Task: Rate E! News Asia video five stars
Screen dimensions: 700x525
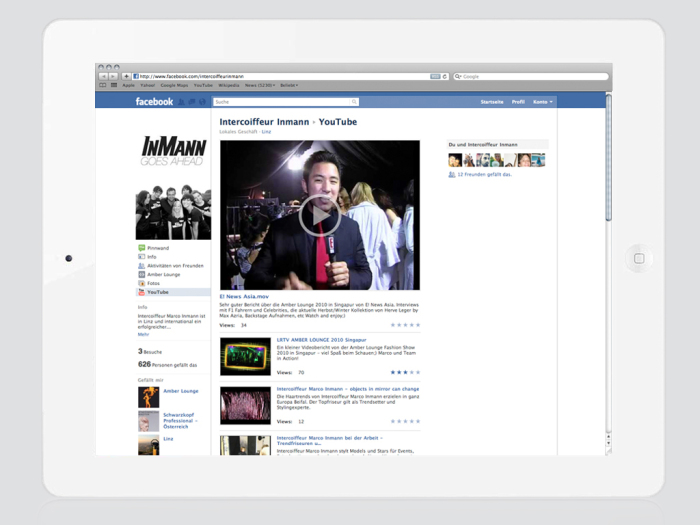Action: (x=418, y=325)
